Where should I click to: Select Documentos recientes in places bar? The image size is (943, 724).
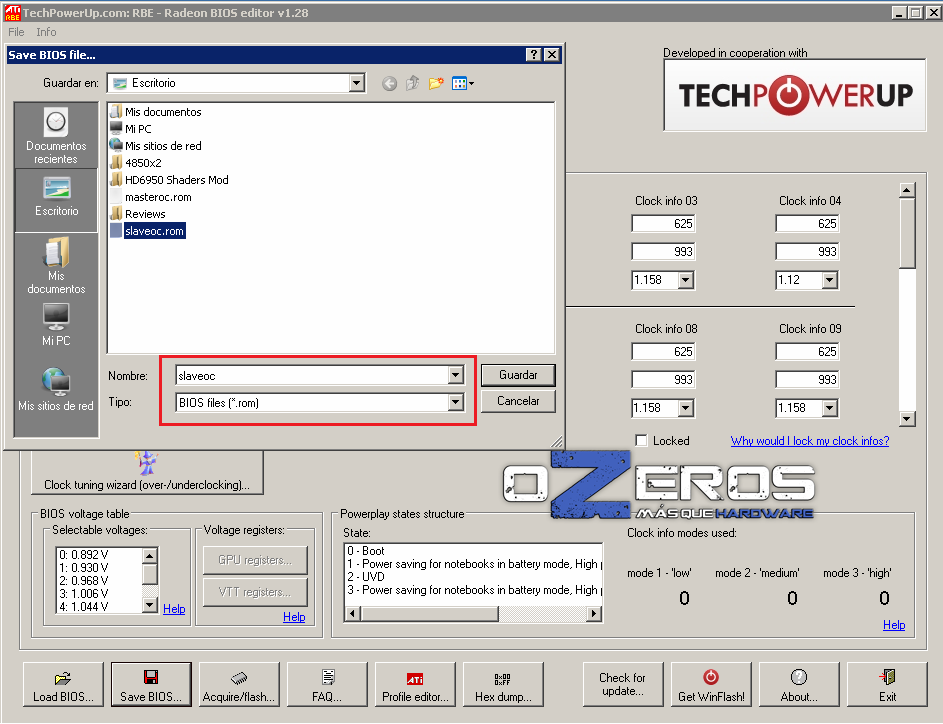56,136
